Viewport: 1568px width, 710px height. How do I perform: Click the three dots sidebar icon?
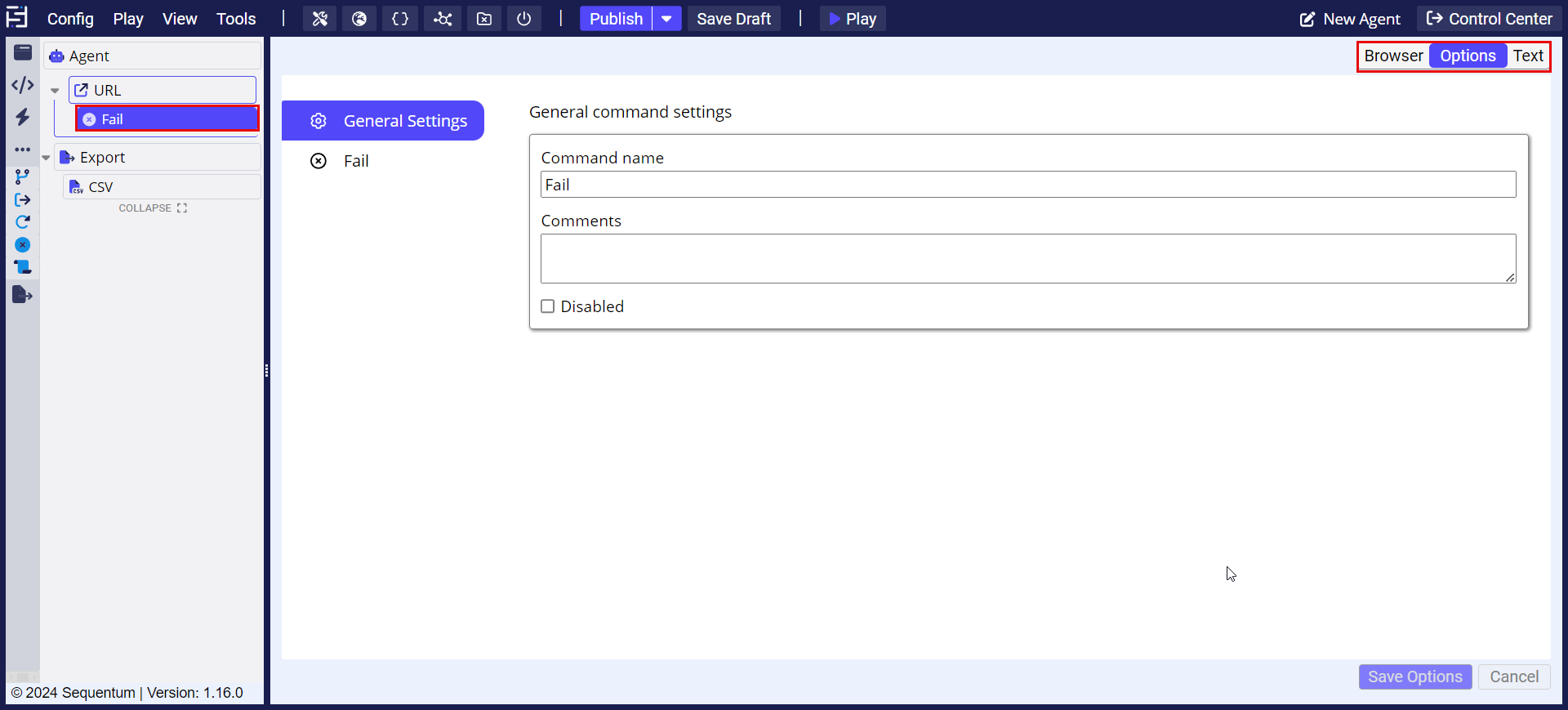coord(23,150)
